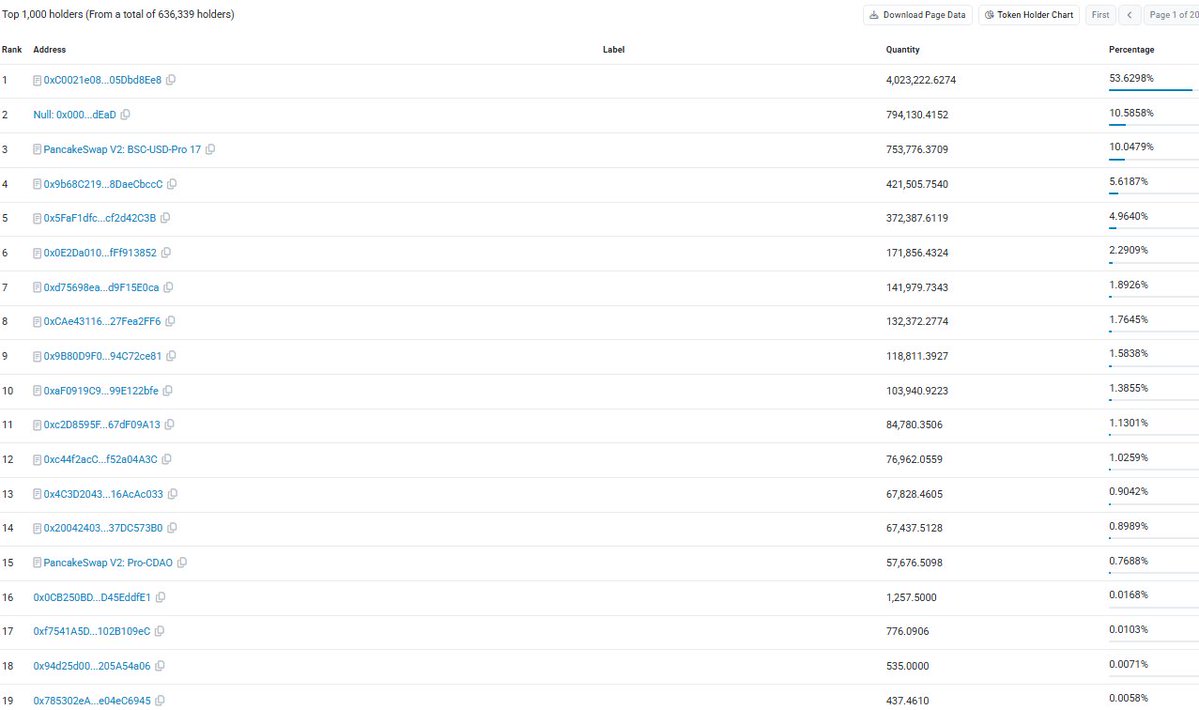Select quantity 794,130.4152
Screen dimensions: 1199x710
point(917,115)
